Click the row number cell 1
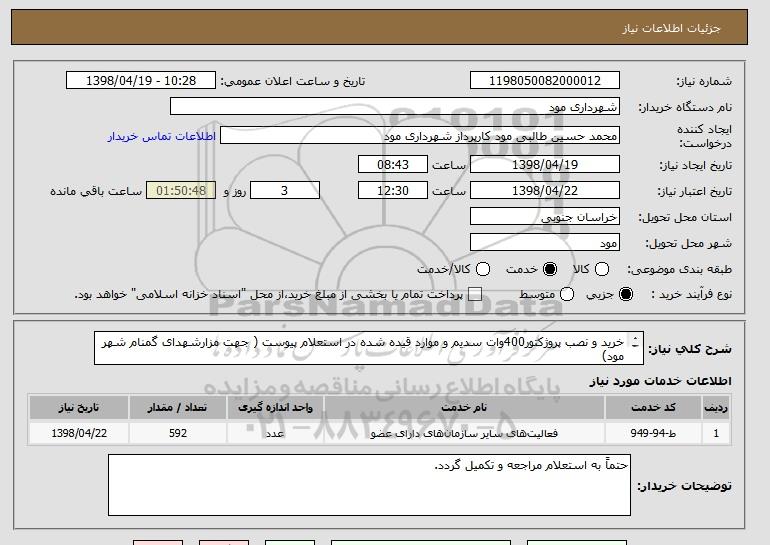Image resolution: width=770 pixels, height=545 pixels. (x=716, y=433)
